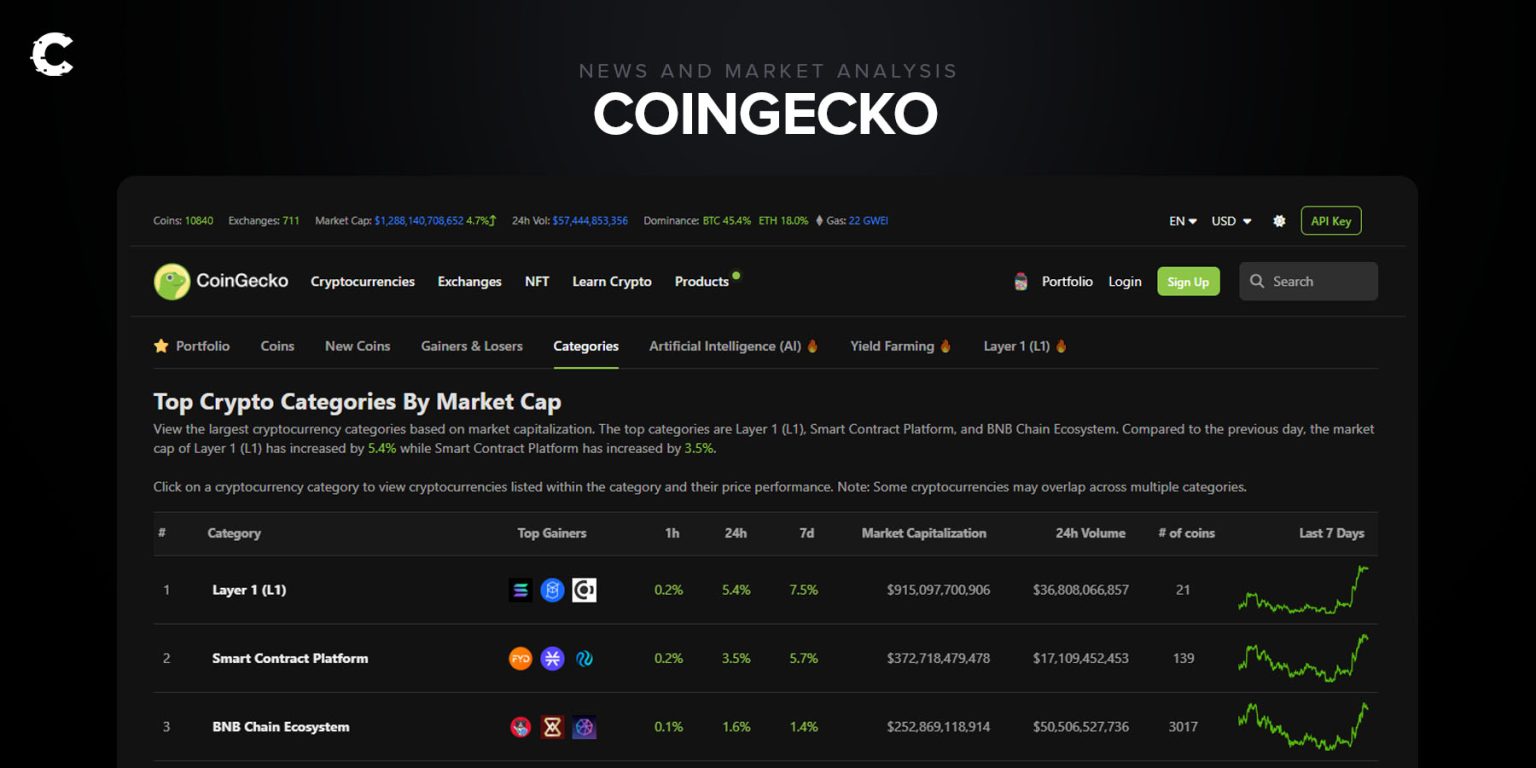Viewport: 1536px width, 768px height.
Task: Expand the Products menu
Action: tap(702, 282)
